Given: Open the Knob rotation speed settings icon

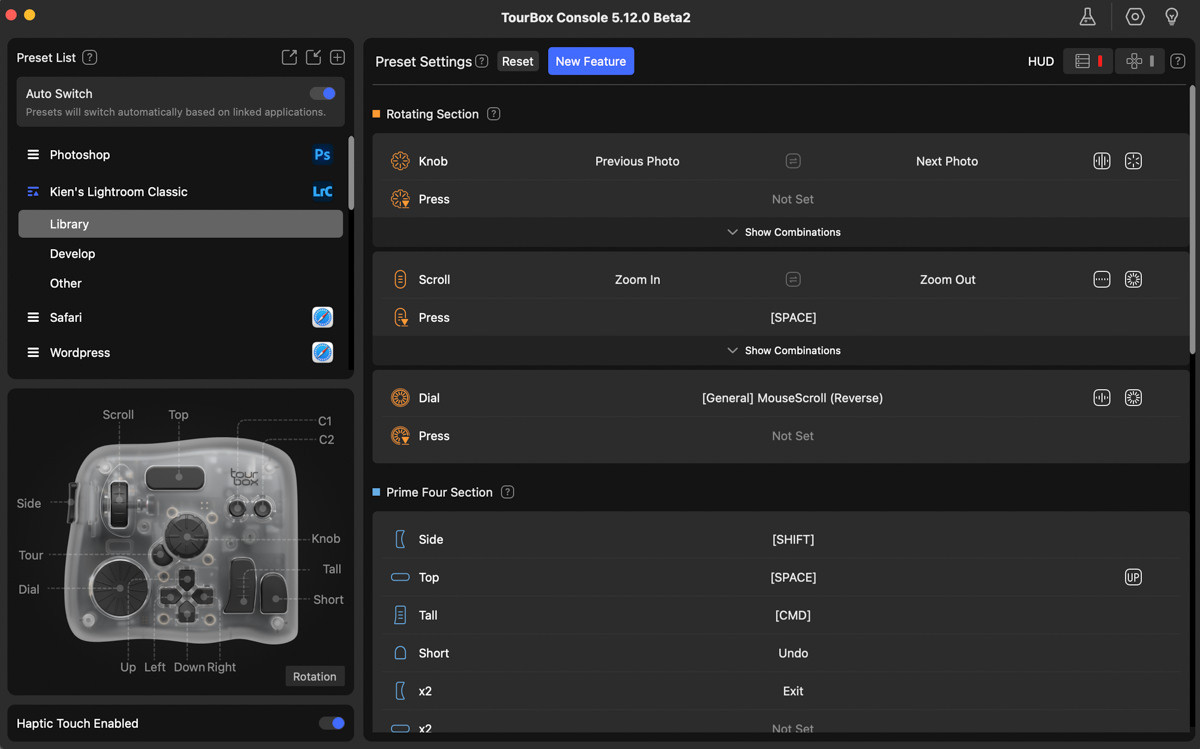Looking at the screenshot, I should 1101,160.
